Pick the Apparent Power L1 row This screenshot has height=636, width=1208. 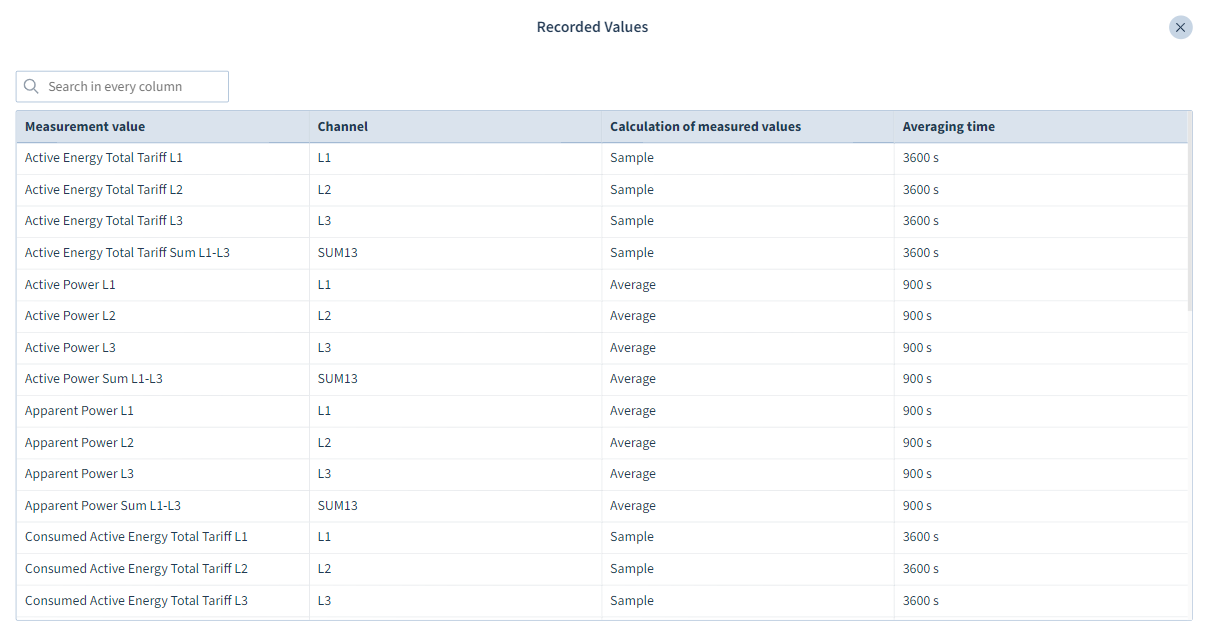pos(79,411)
